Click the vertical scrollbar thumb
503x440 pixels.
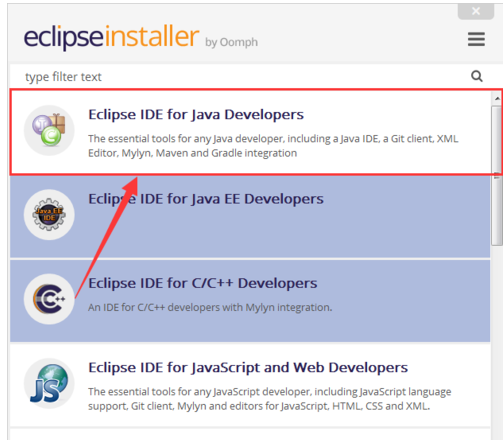click(497, 175)
